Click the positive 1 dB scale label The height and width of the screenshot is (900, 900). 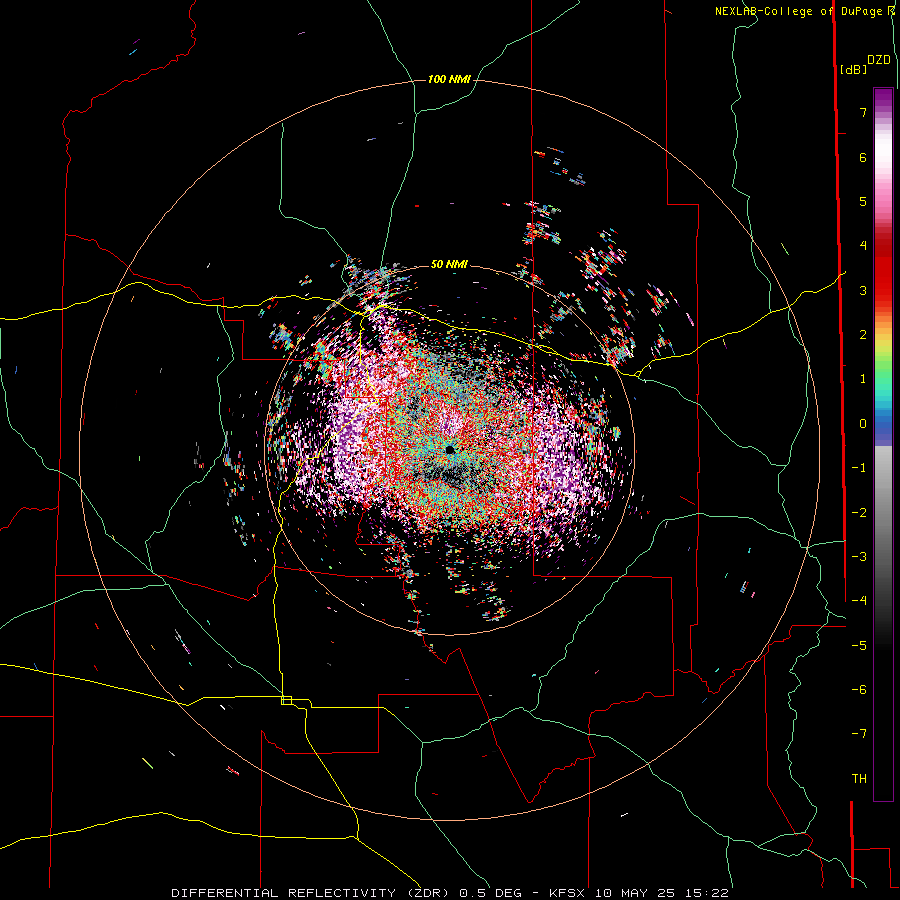coord(863,379)
